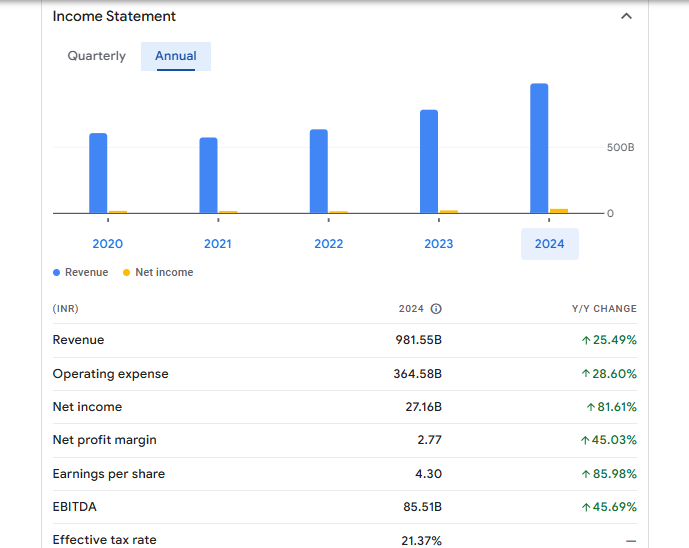Click the 27.16B net income value
This screenshot has height=548, width=689.
424,407
